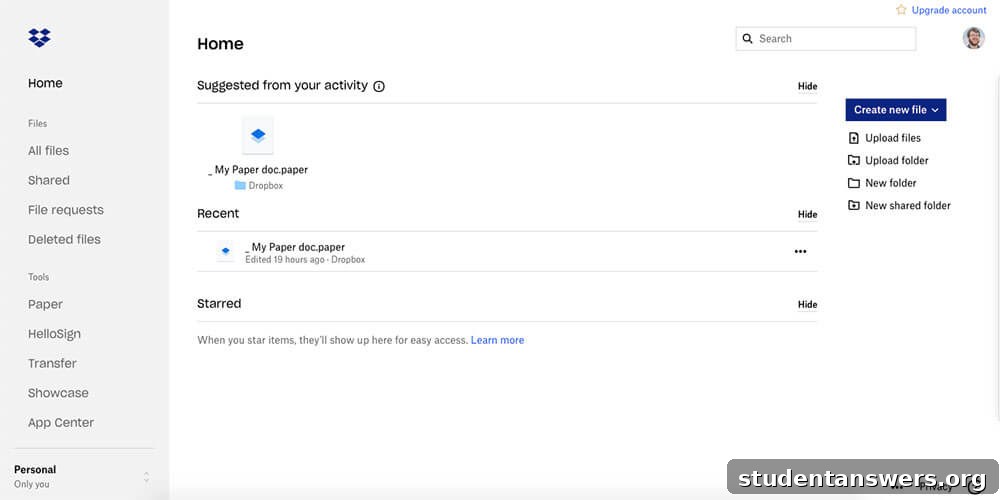Click the Dropbox logo icon

[x=40, y=38]
